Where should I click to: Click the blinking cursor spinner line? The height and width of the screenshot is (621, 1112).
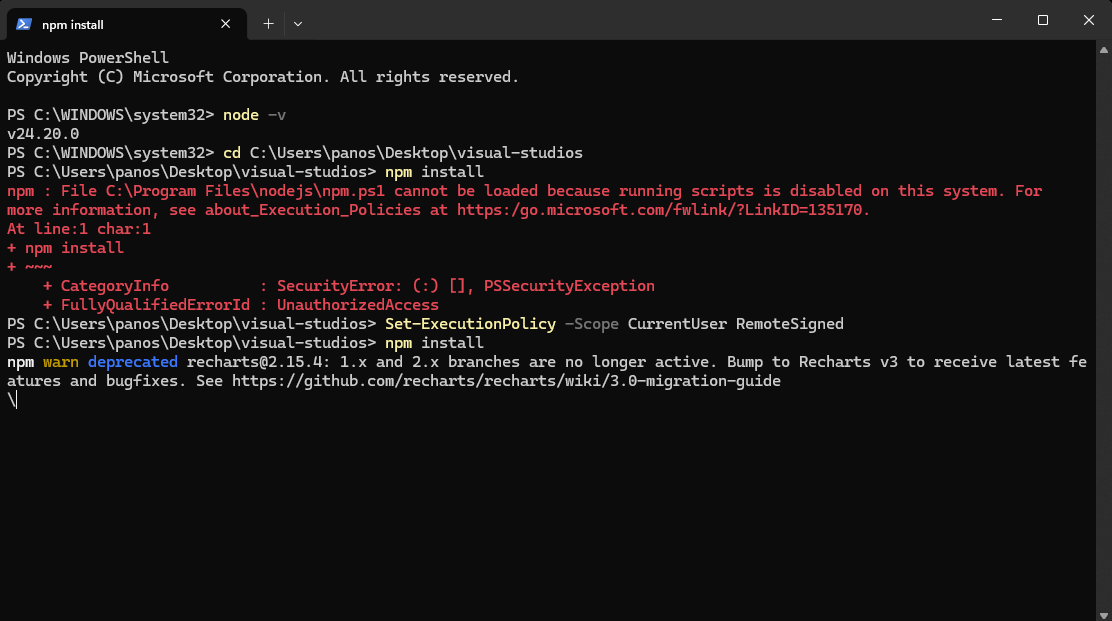(12, 400)
